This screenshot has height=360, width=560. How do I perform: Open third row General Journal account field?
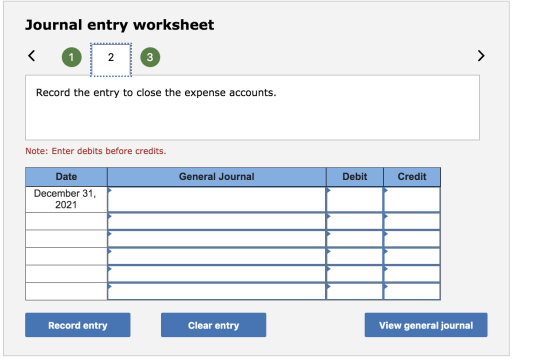tap(216, 239)
